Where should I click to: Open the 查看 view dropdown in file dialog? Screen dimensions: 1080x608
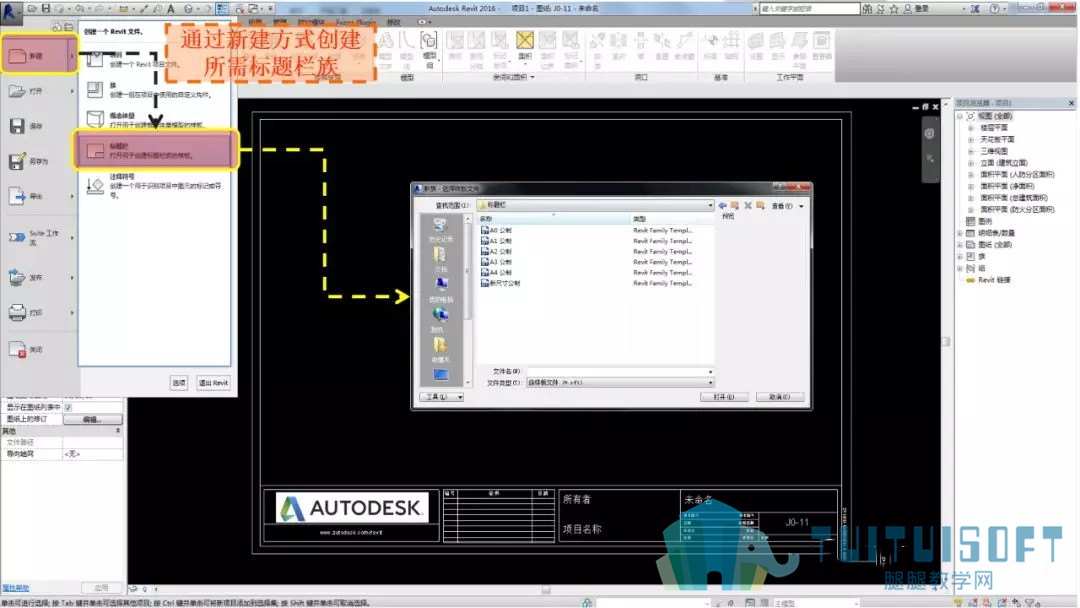787,206
